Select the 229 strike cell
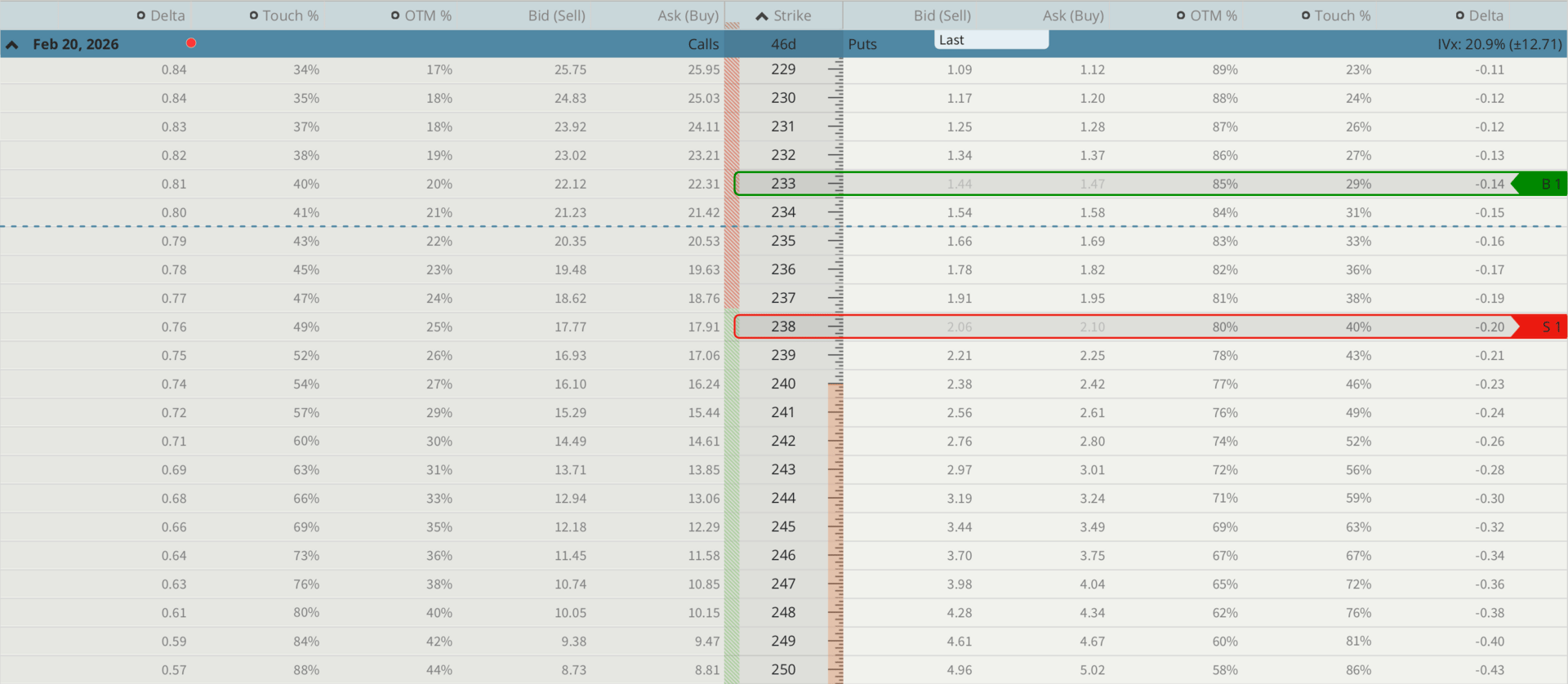This screenshot has height=684, width=1568. [783, 69]
